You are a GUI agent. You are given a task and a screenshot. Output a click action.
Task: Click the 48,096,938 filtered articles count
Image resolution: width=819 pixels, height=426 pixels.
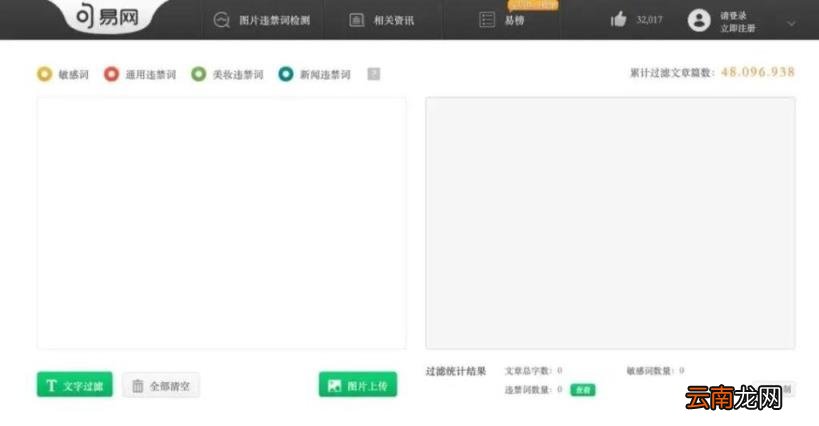point(758,72)
